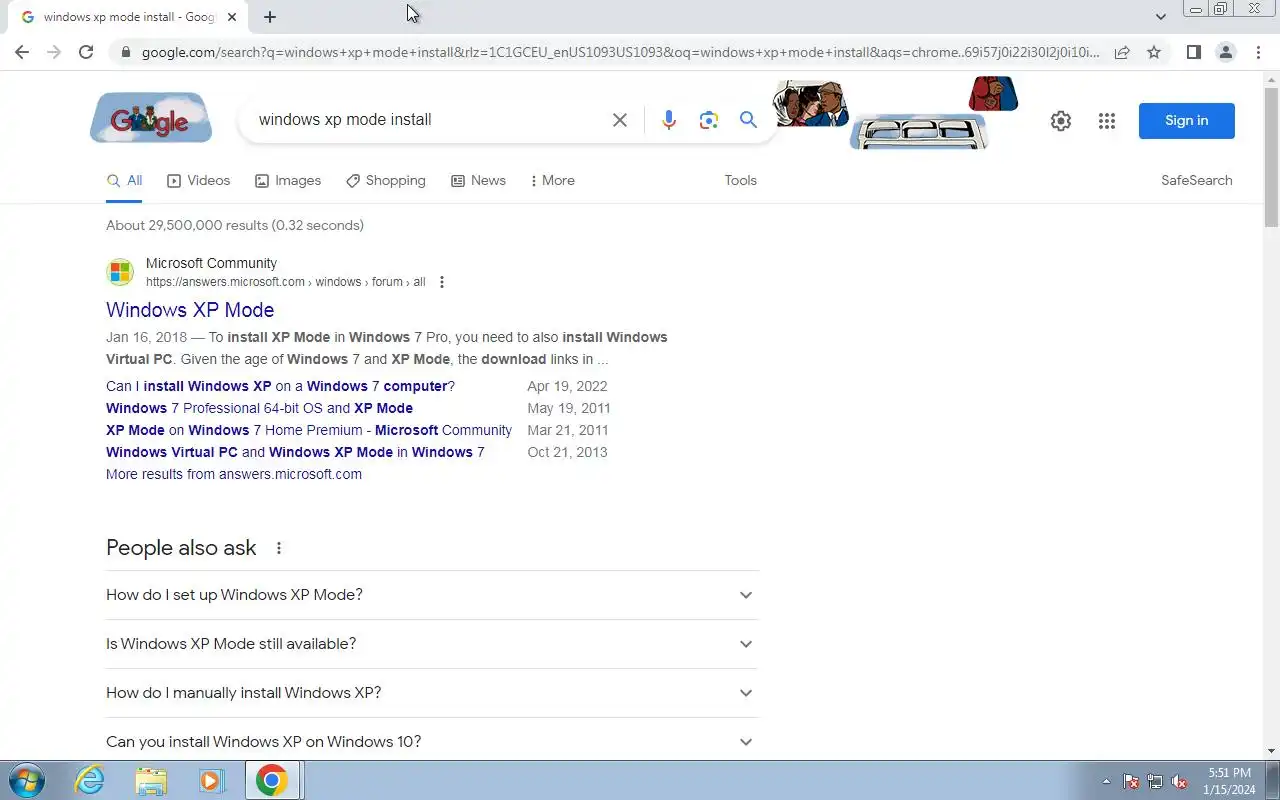Reload the page with the refresh icon
The image size is (1280, 800).
86,52
